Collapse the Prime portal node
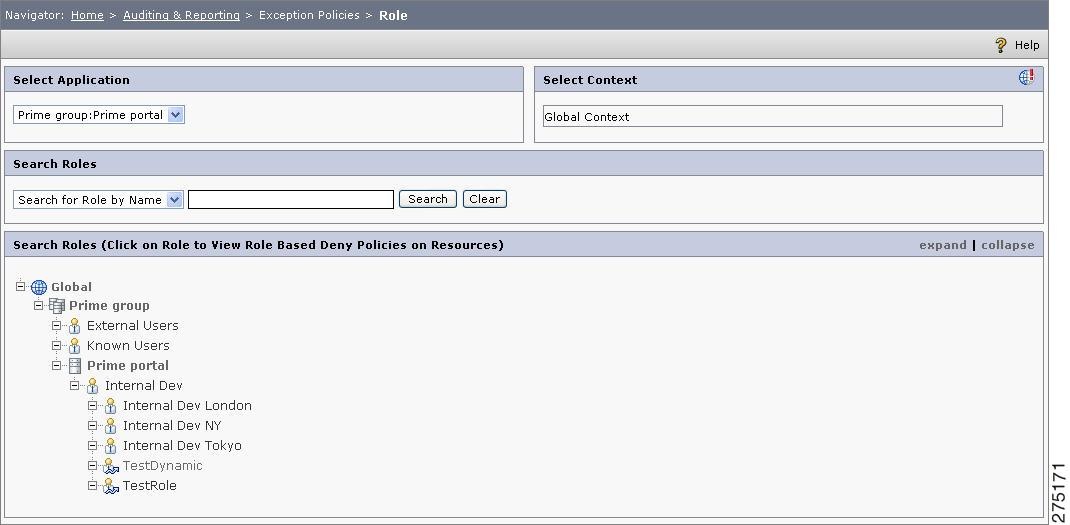 (x=57, y=365)
